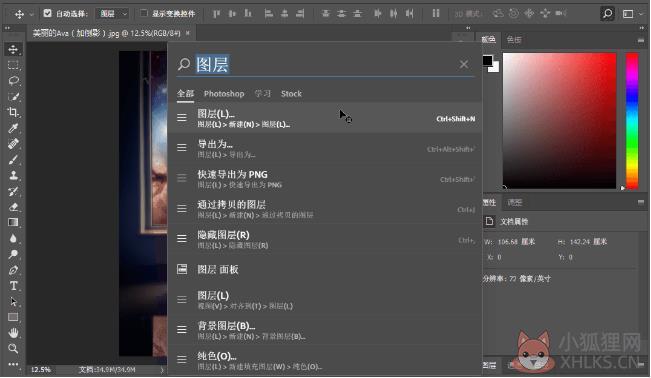Select the Path Selection tool
The image size is (651, 378).
tap(13, 302)
